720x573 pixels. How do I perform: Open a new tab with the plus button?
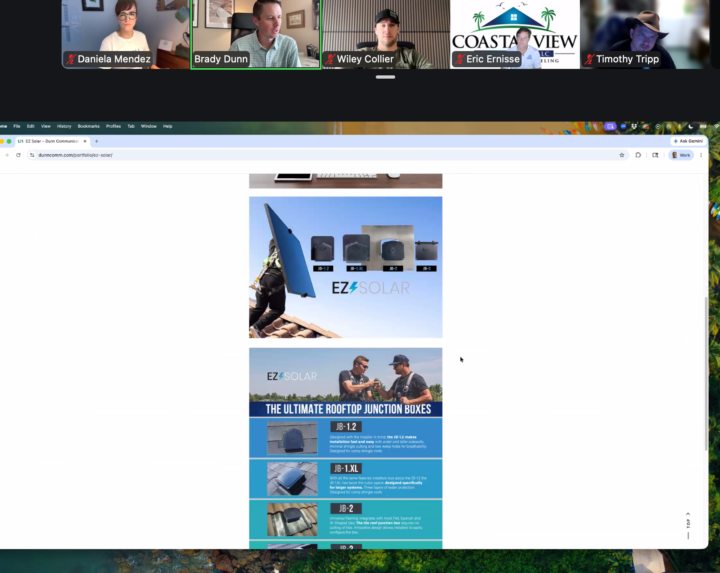96,141
